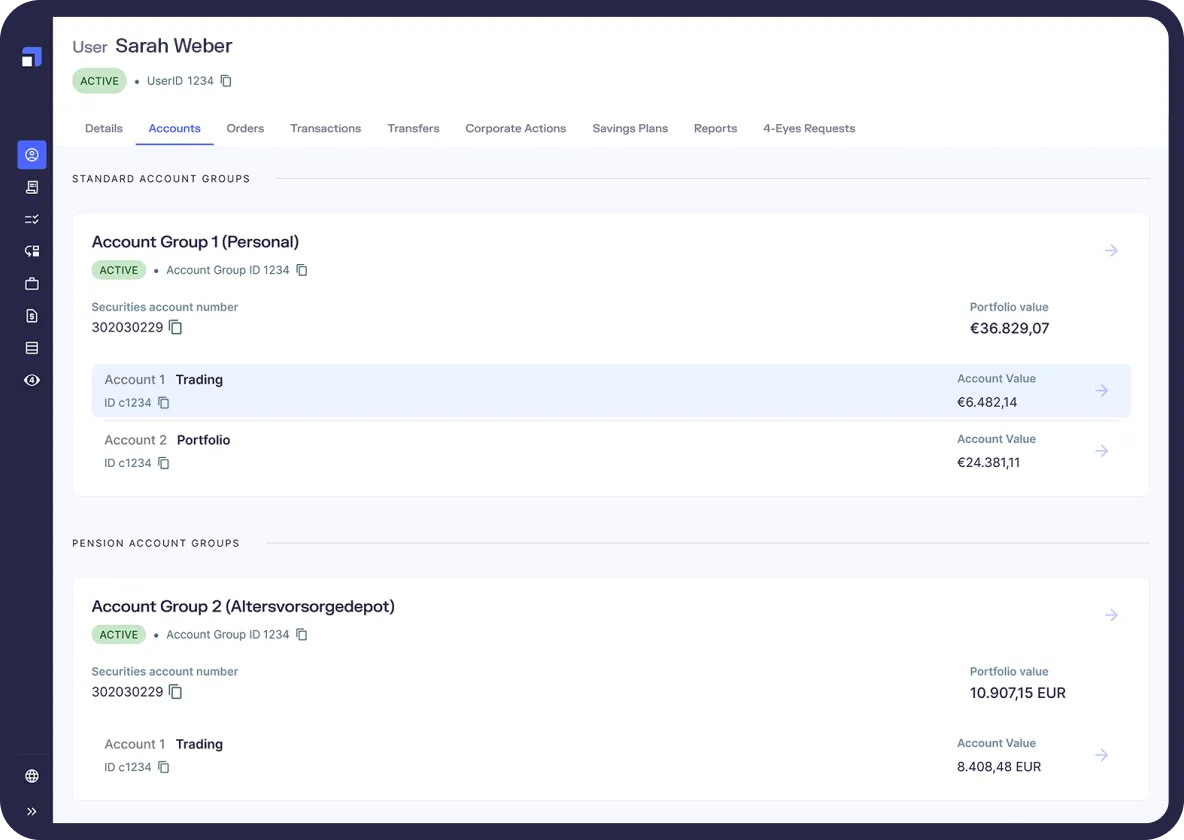The image size is (1184, 840).
Task: Open Account Group 2 (Altersvorsorgedepot) arrow
Action: (1111, 615)
